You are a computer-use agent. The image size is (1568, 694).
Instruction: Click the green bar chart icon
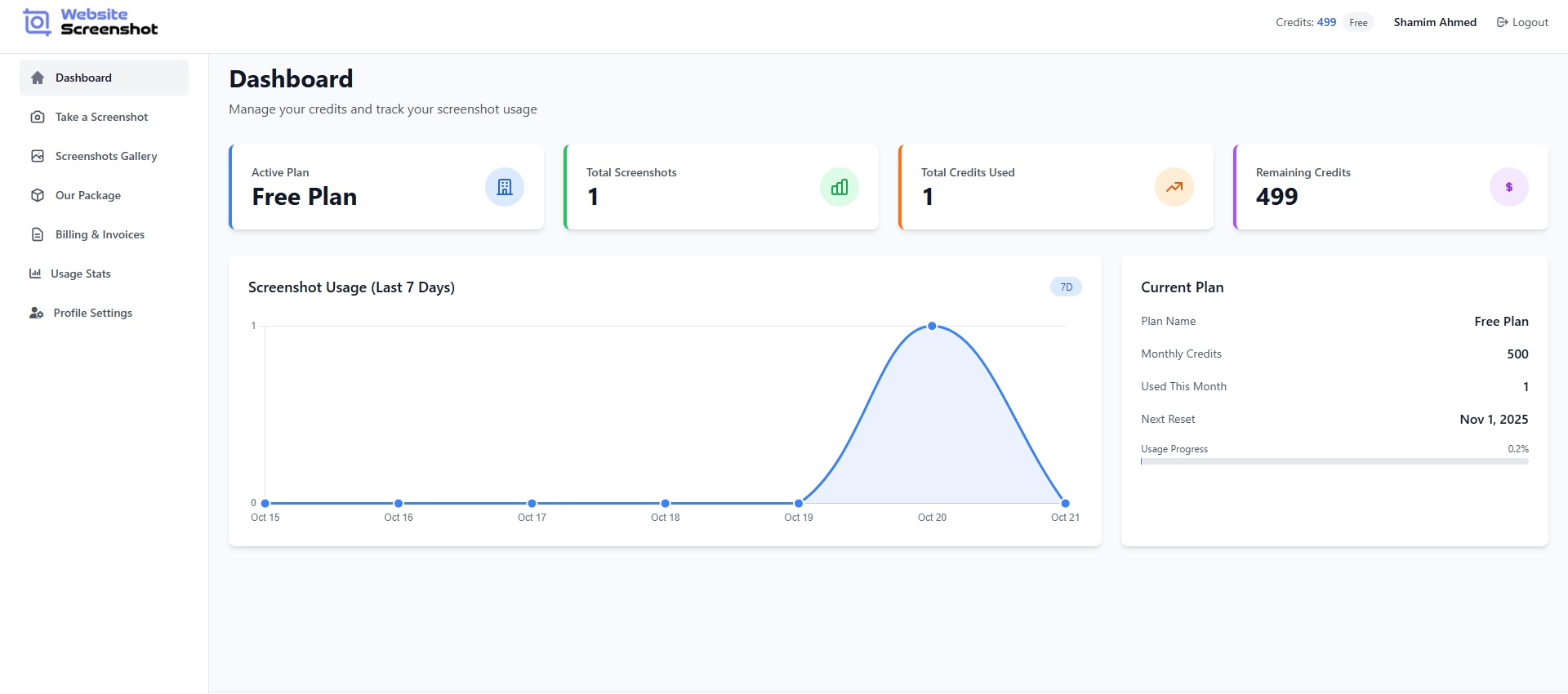click(x=840, y=187)
